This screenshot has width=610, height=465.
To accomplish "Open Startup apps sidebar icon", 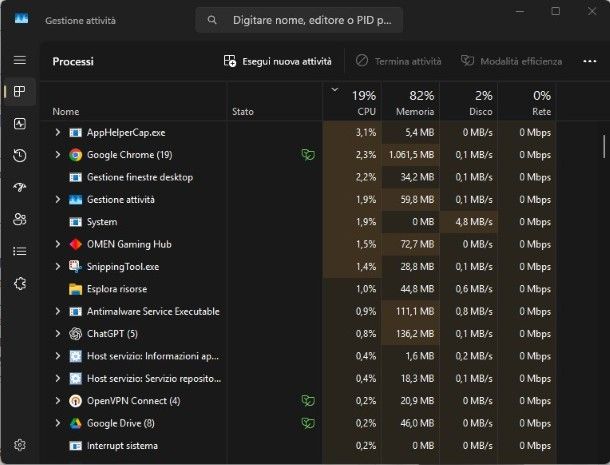I will pos(19,188).
